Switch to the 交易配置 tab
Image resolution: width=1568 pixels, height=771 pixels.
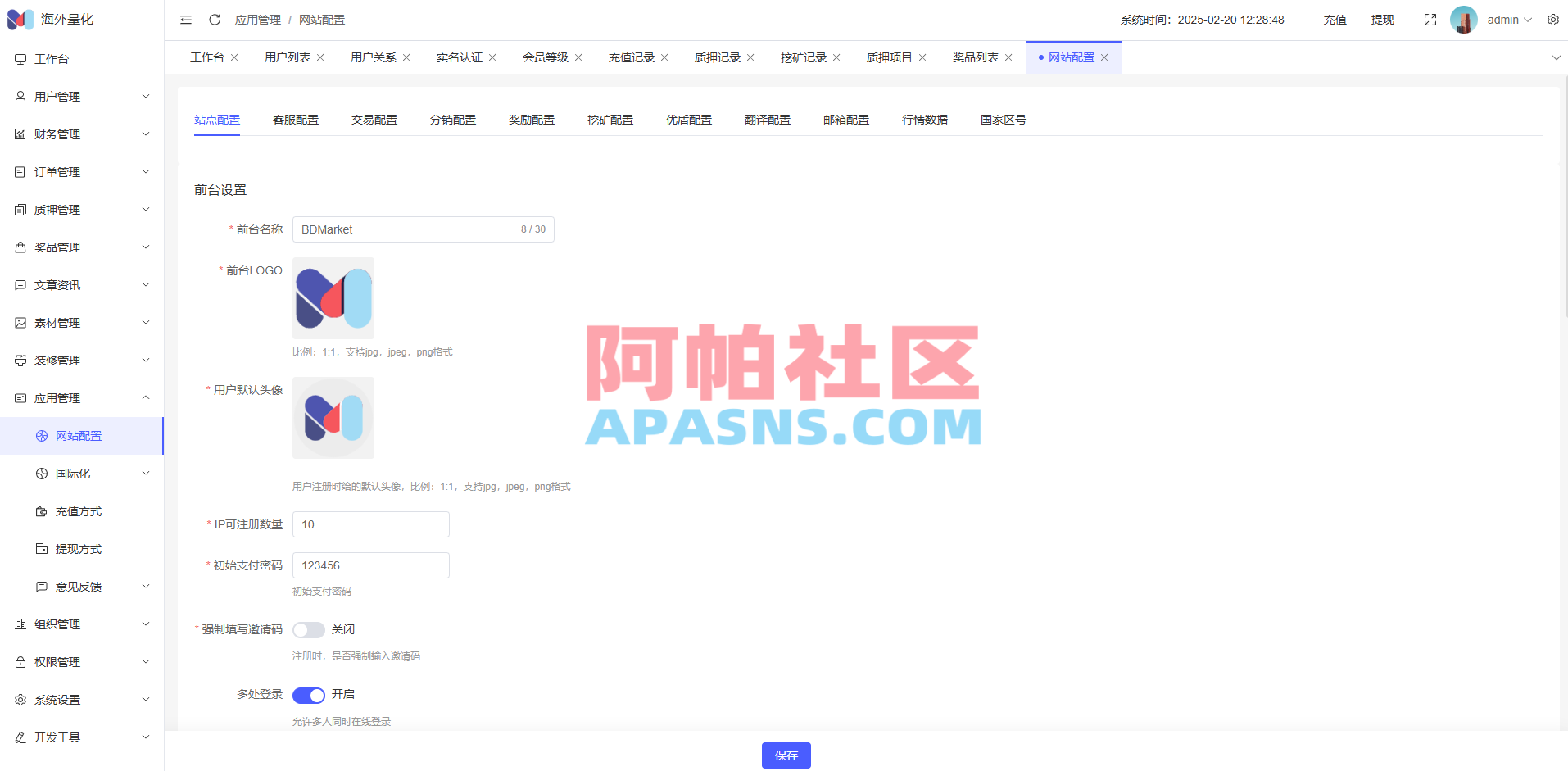tap(374, 119)
